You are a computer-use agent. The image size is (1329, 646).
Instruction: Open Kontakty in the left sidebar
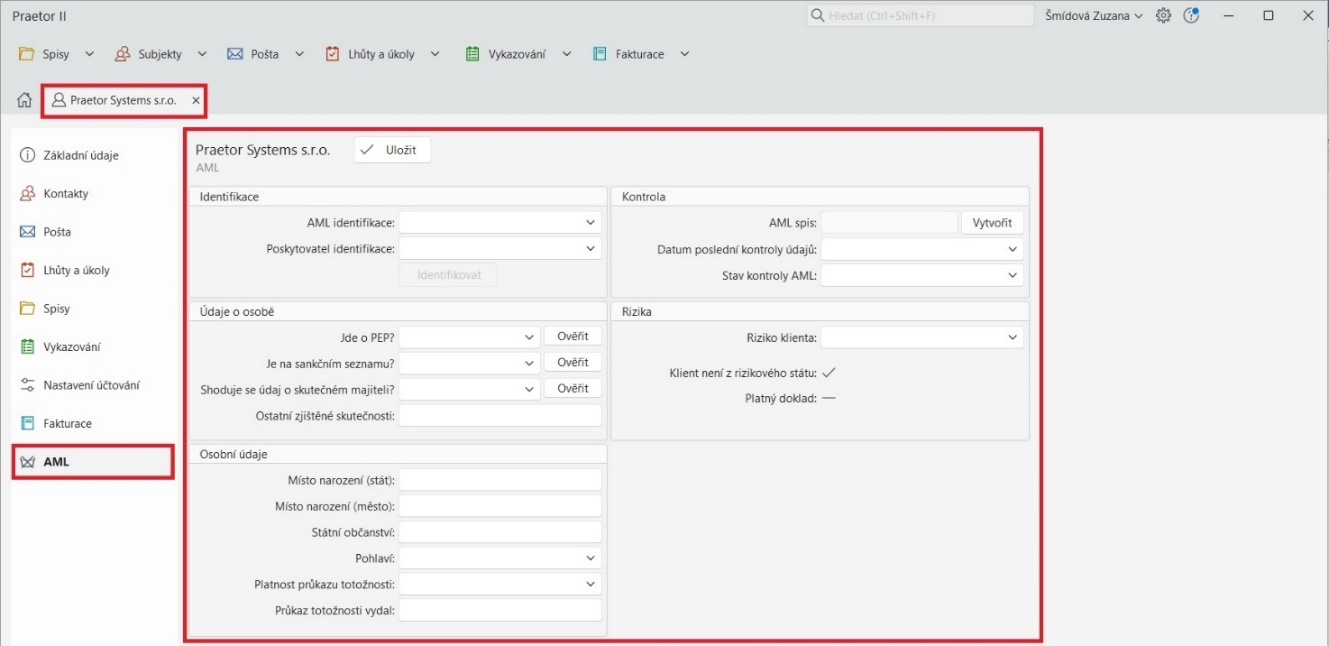65,194
